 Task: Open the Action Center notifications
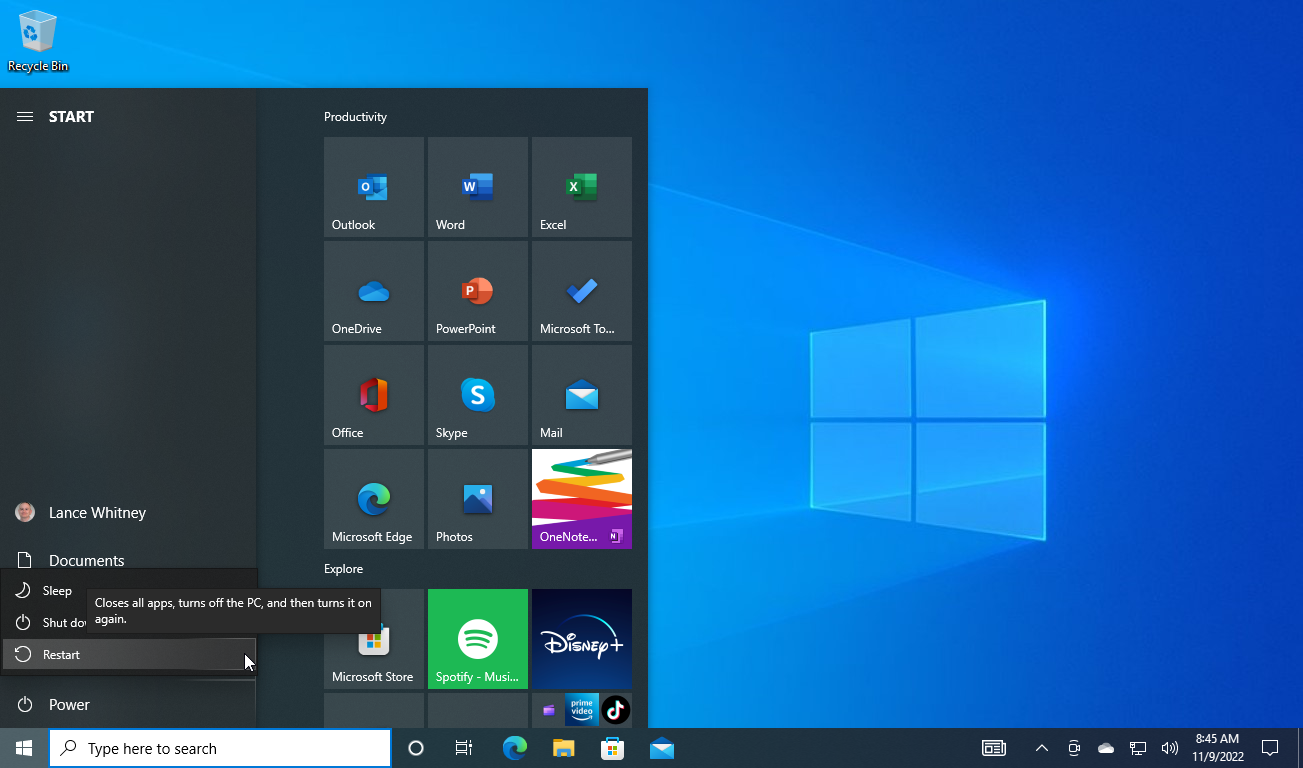point(1270,748)
